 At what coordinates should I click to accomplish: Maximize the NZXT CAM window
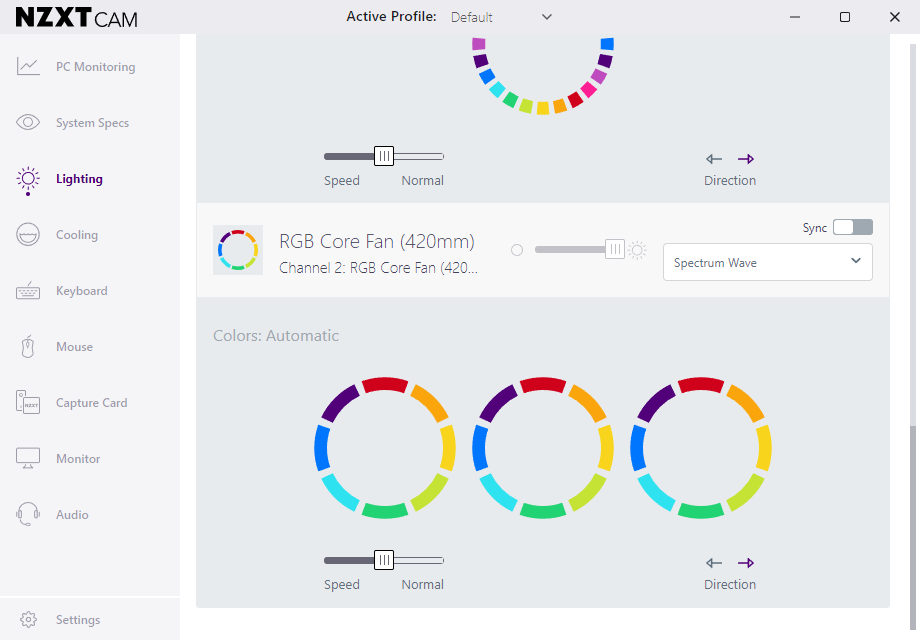tap(845, 17)
